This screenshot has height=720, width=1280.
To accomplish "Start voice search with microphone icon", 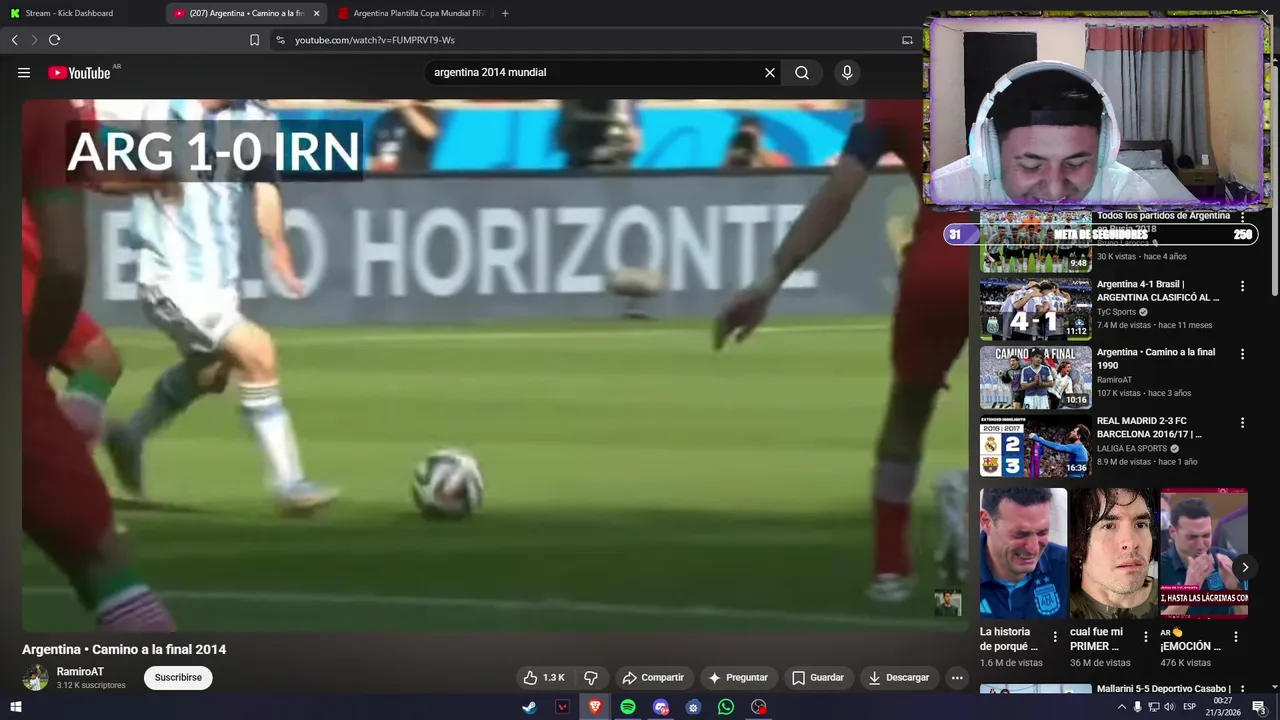I will [847, 73].
